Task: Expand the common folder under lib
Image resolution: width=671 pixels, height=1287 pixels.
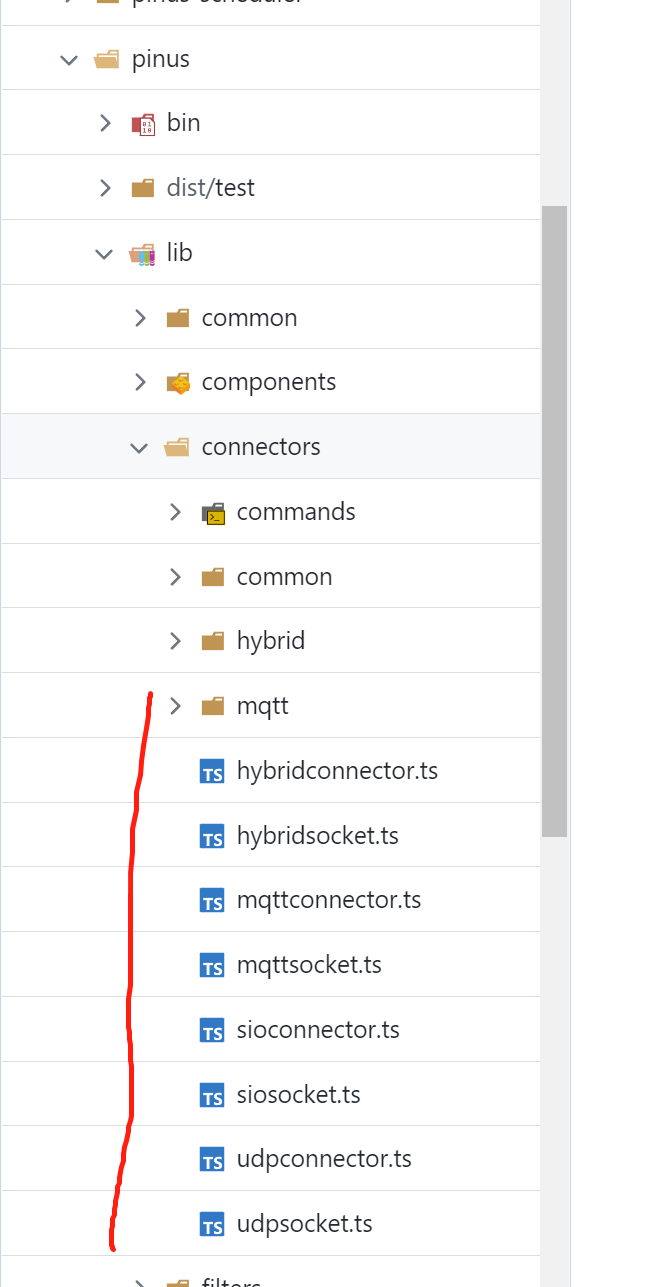Action: tap(139, 316)
